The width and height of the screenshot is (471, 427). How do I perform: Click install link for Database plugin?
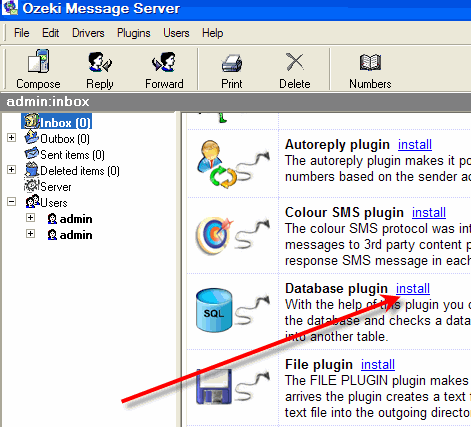pos(413,288)
